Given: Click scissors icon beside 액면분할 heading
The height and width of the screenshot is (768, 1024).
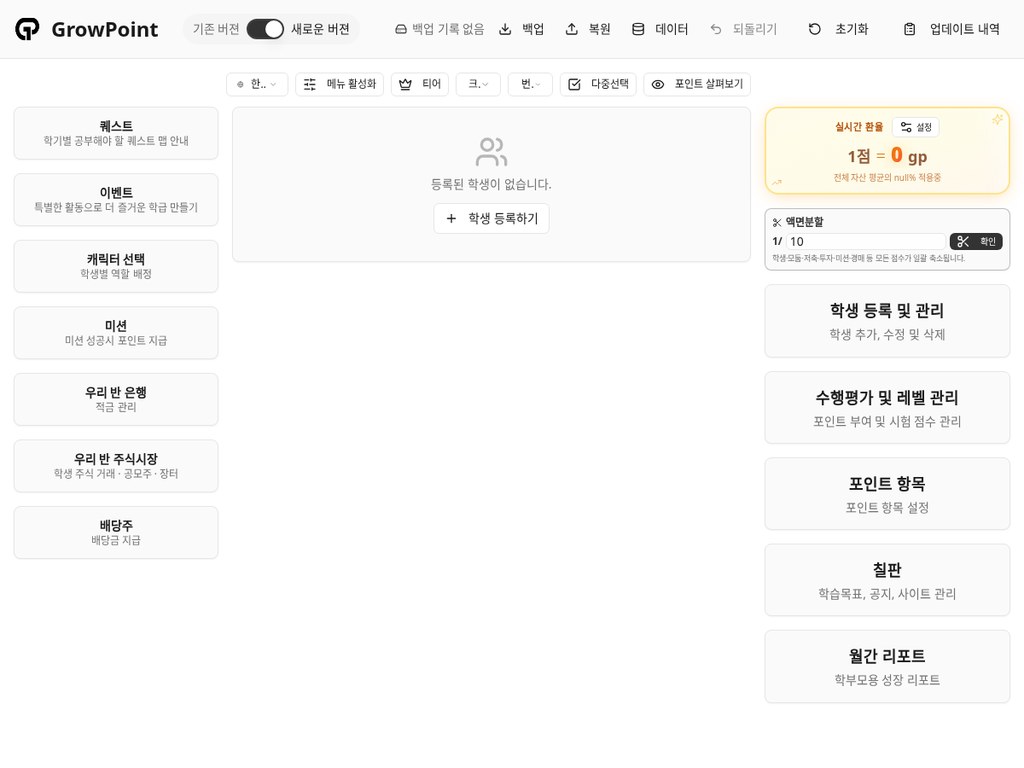Looking at the screenshot, I should pos(777,223).
